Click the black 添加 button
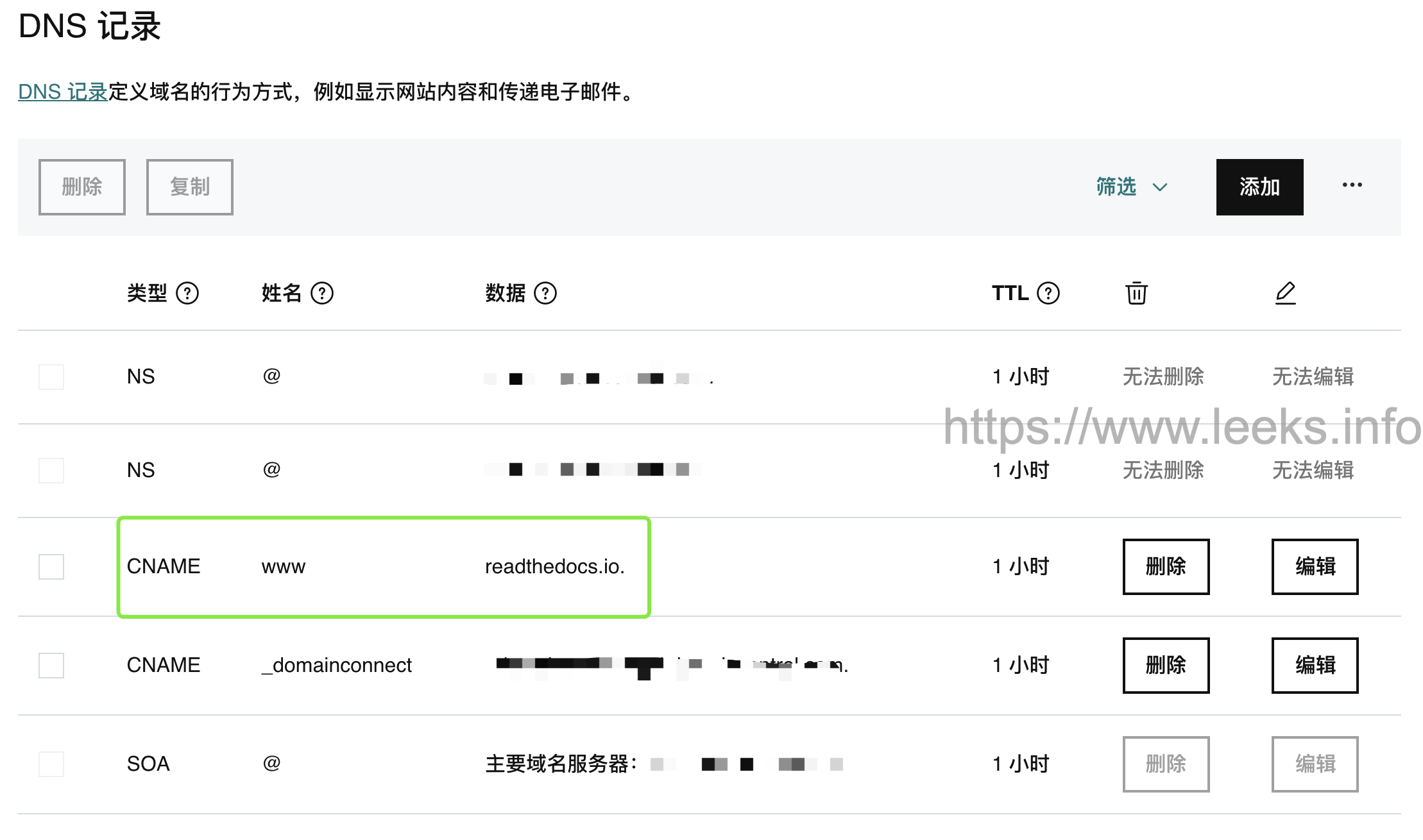 point(1259,187)
